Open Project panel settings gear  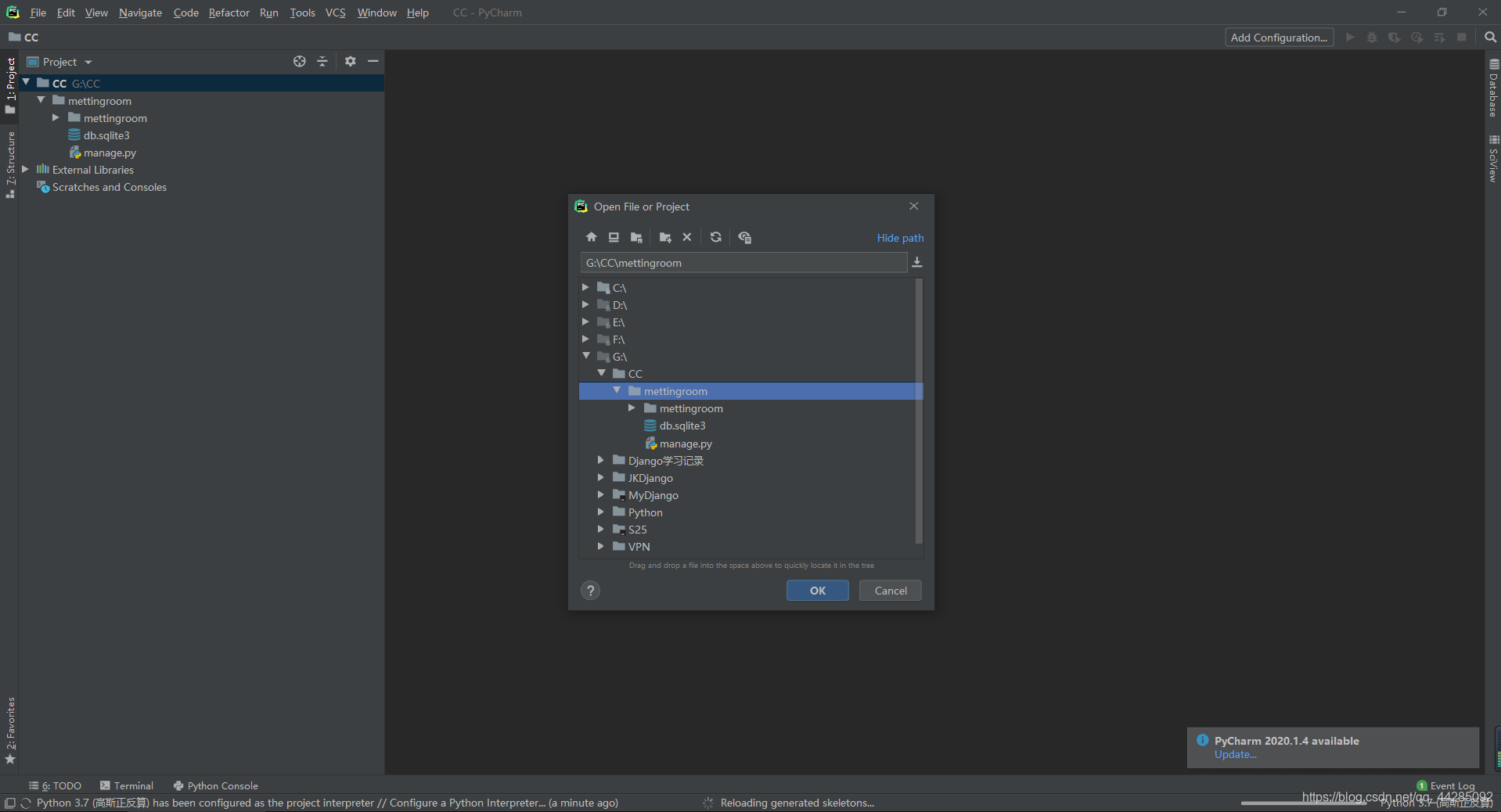tap(350, 61)
